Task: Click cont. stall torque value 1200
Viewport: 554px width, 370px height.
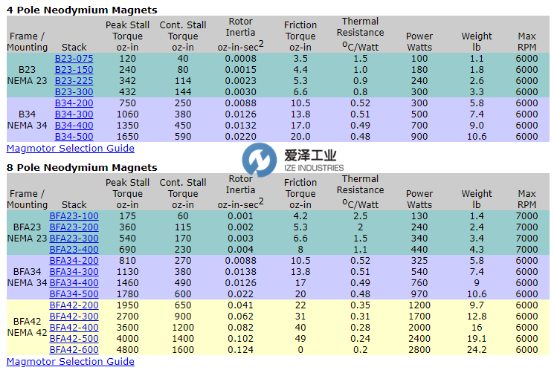Action: pos(183,328)
